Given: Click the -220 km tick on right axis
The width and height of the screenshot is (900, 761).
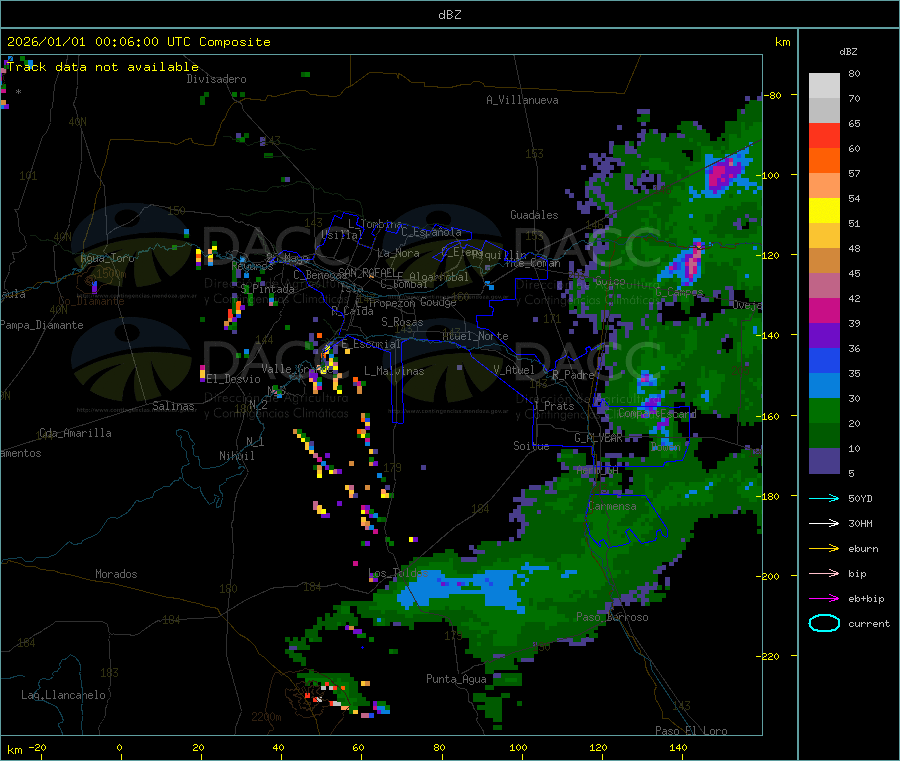Looking at the screenshot, I should click(770, 656).
